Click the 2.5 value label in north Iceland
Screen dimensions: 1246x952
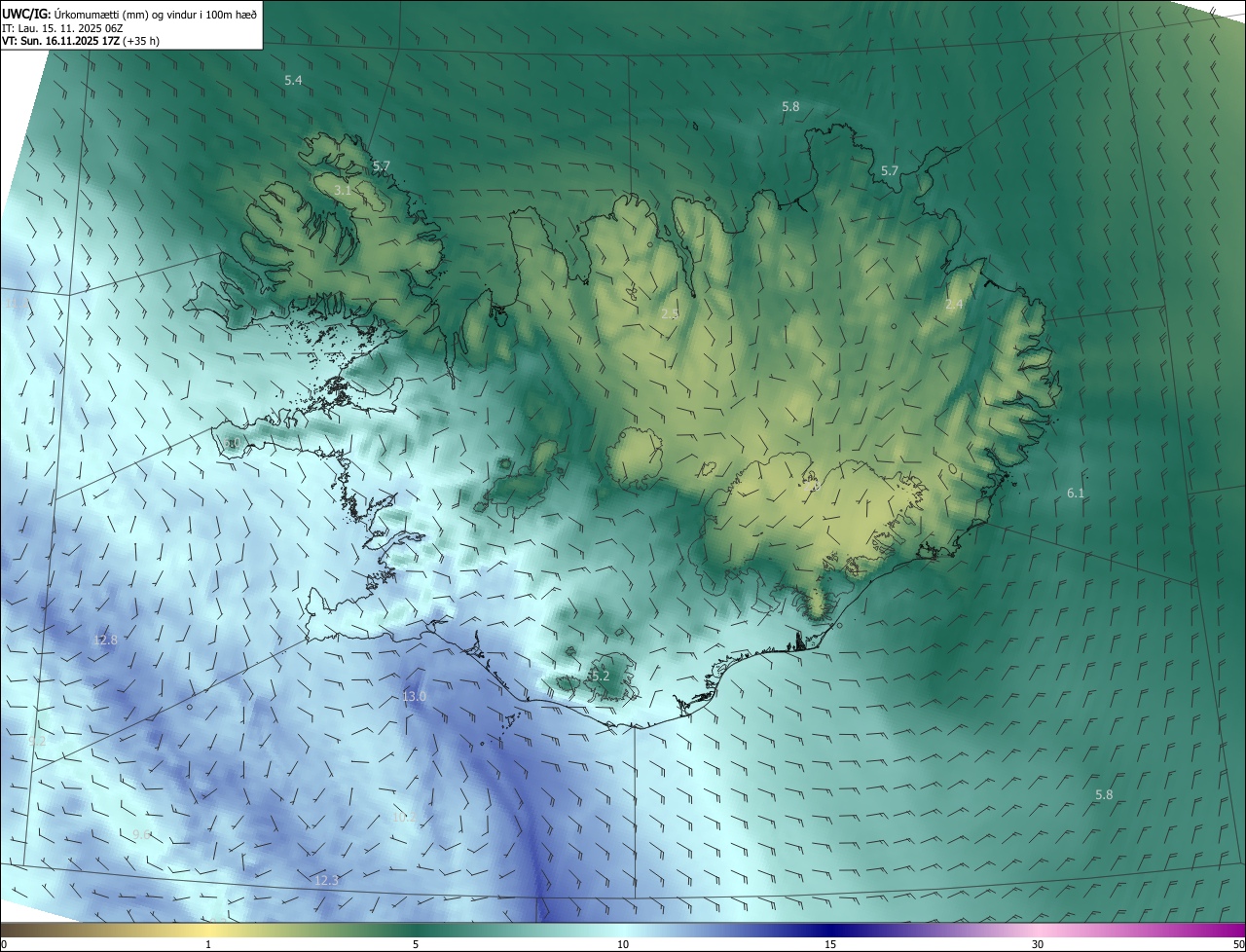670,313
